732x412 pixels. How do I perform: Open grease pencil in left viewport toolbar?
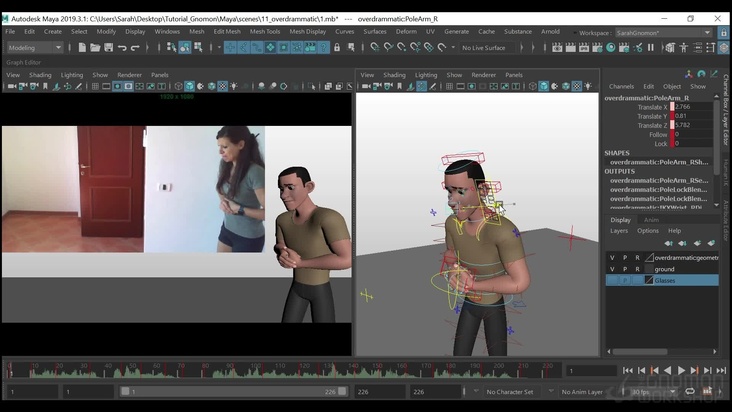tap(78, 86)
